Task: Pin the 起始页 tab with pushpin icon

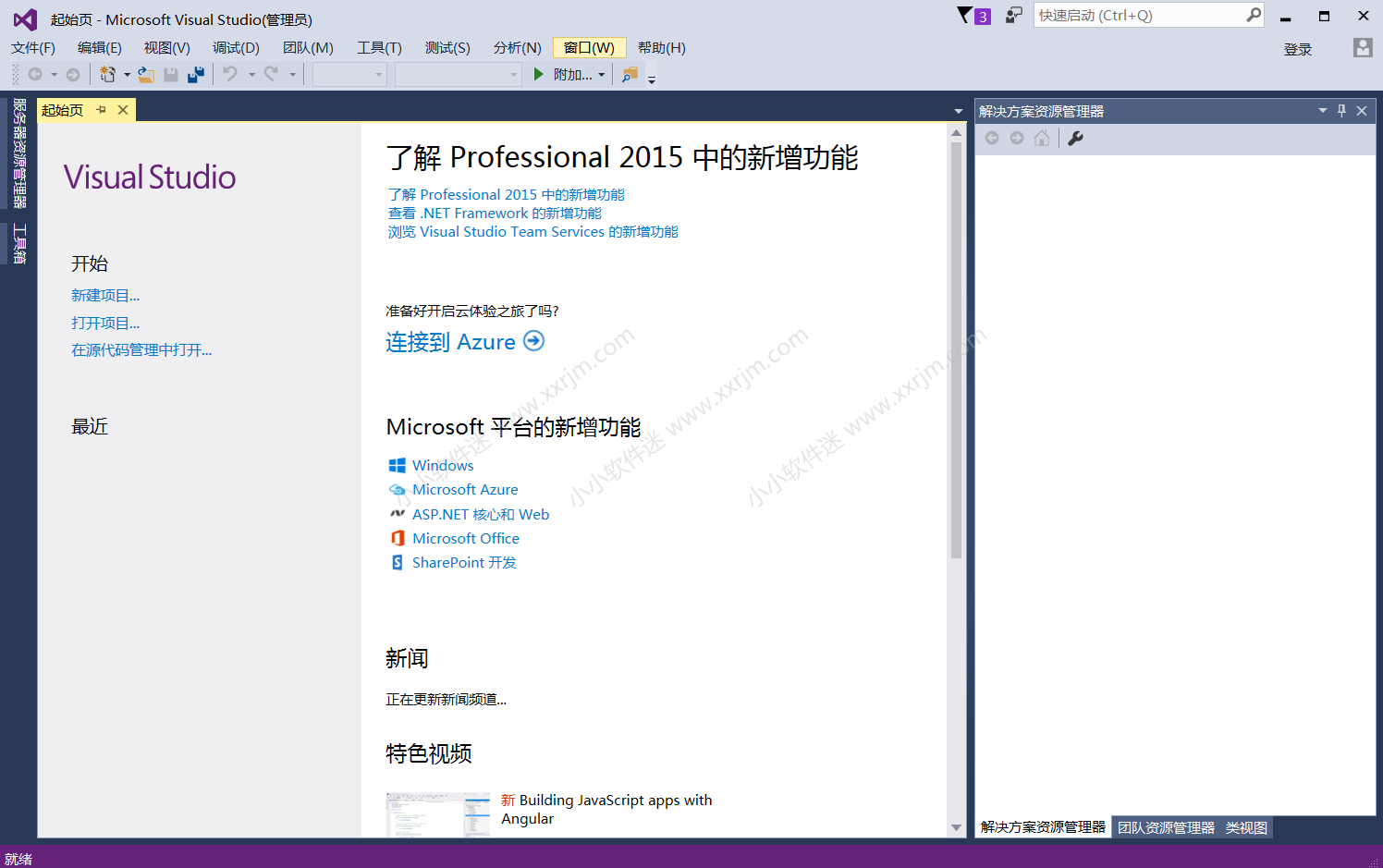Action: coord(102,110)
